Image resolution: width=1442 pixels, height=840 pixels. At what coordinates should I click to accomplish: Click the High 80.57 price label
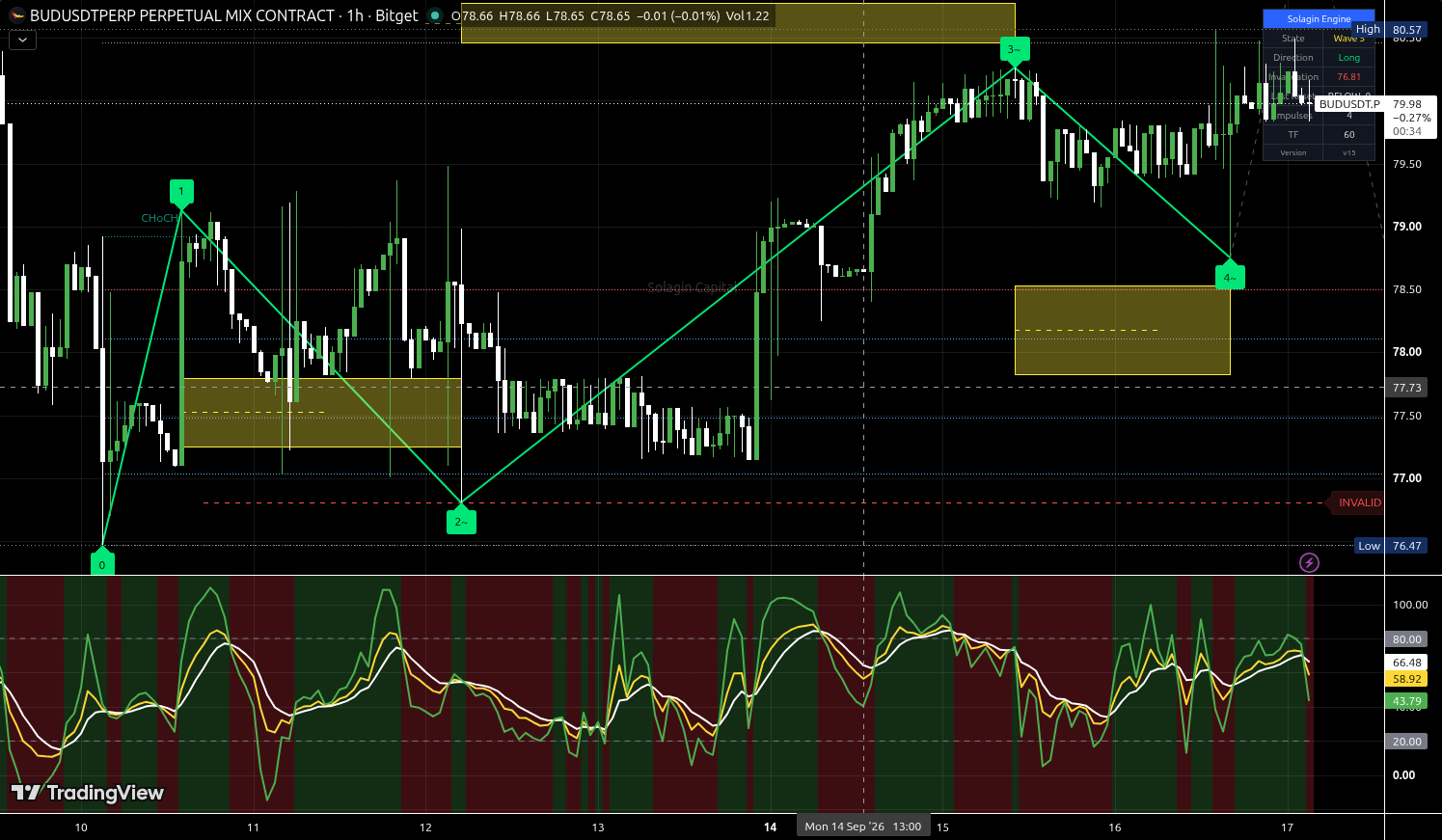point(1389,30)
